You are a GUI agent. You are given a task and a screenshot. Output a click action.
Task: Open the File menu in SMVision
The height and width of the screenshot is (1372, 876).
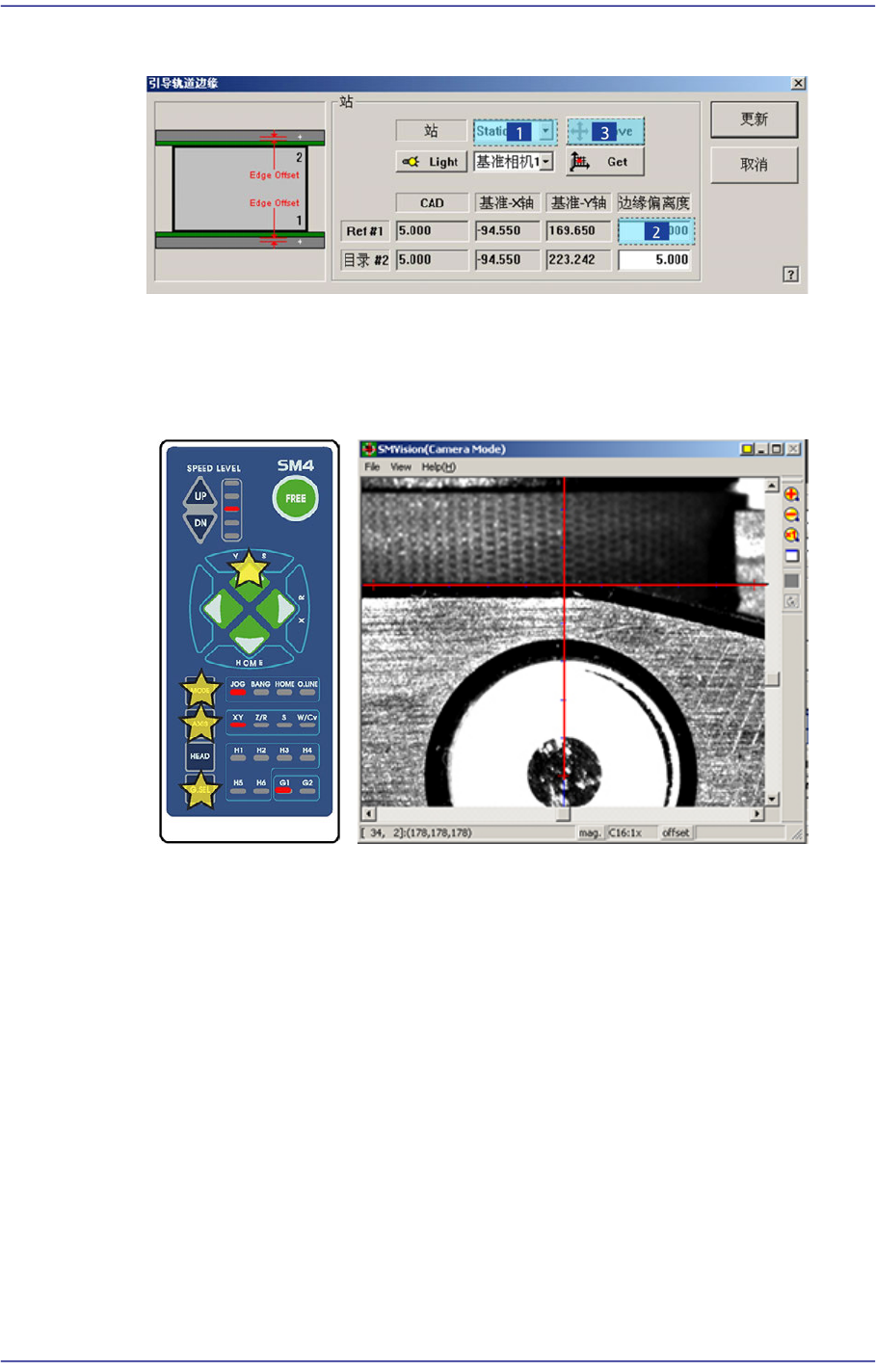coord(372,467)
